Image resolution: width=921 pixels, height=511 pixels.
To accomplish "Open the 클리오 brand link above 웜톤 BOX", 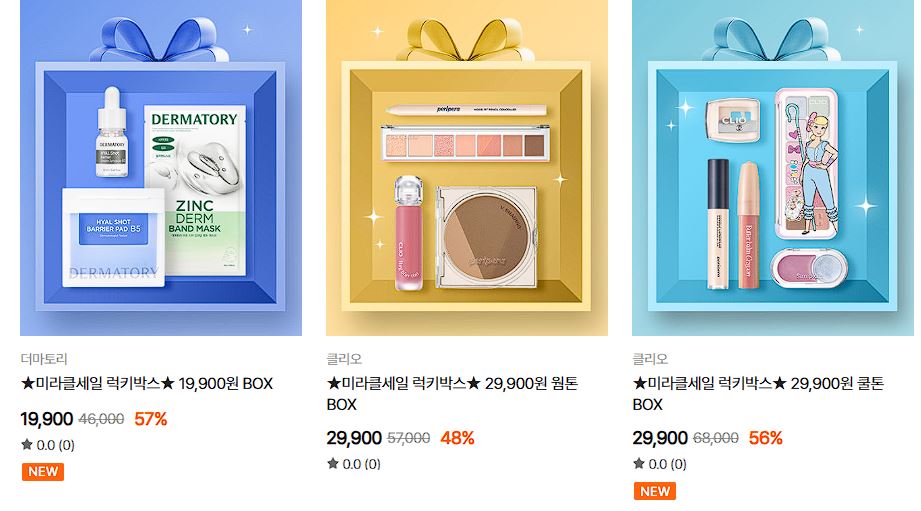I will click(344, 358).
